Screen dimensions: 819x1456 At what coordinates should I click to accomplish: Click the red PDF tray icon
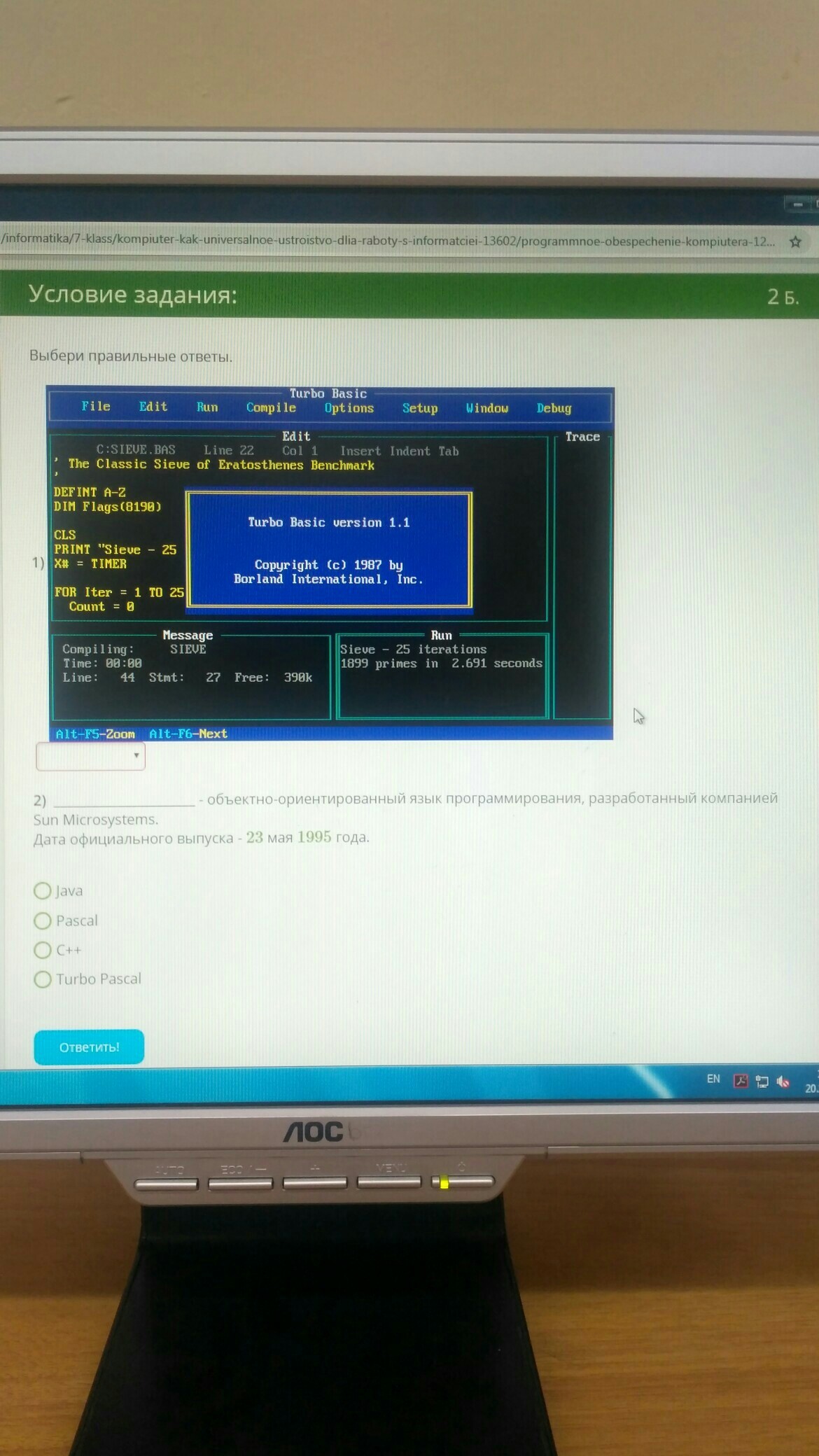tap(740, 1081)
